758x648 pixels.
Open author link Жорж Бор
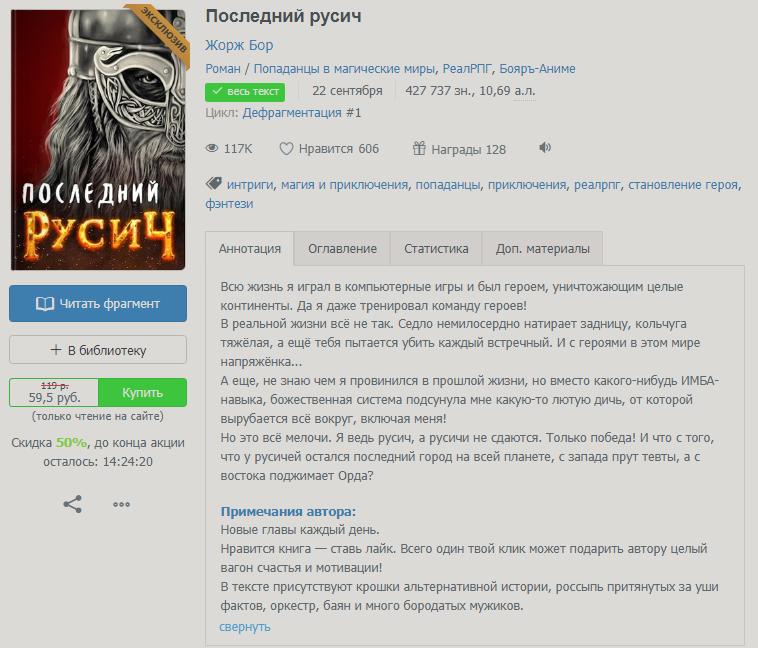[239, 45]
